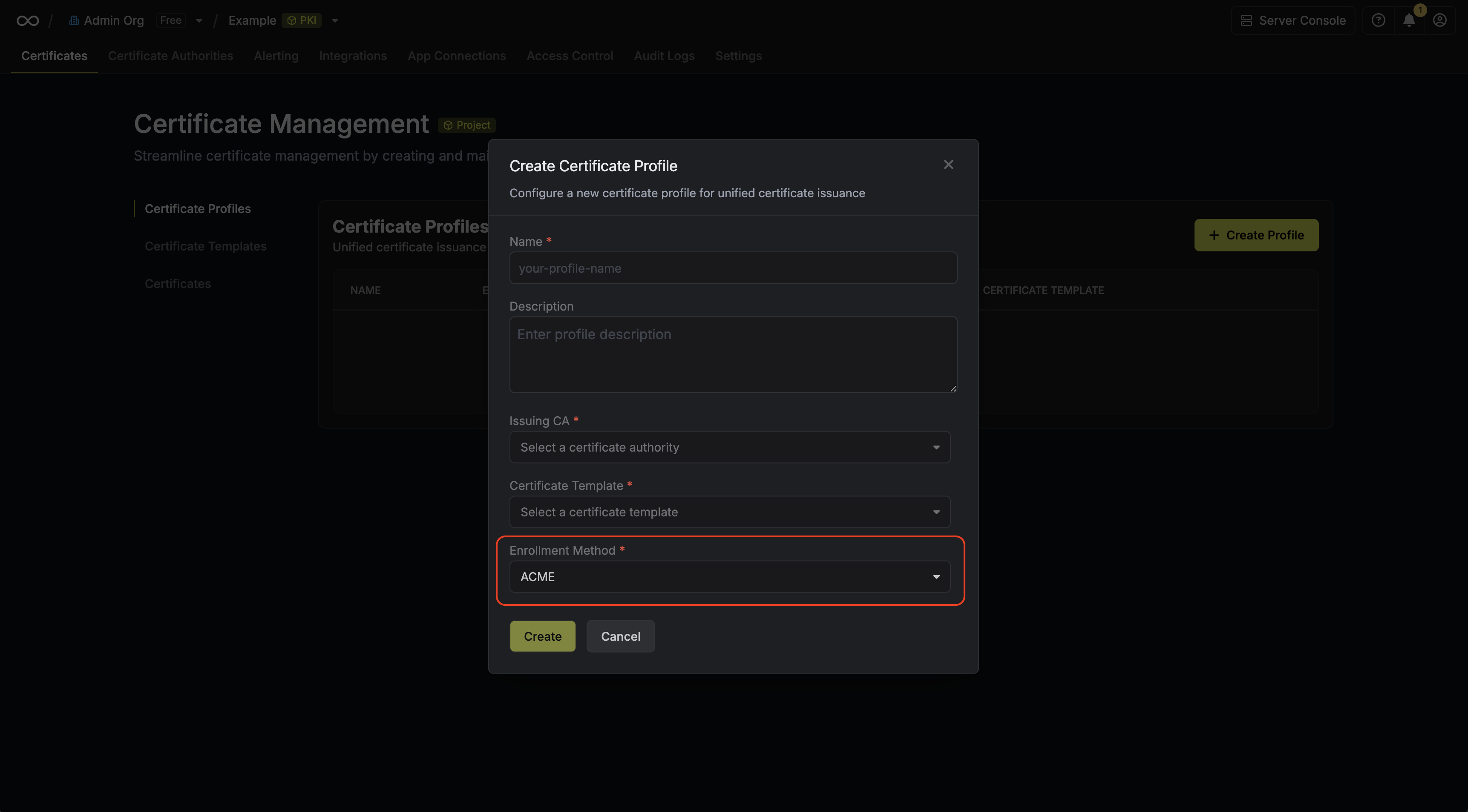Click the infinity logo icon
This screenshot has width=1468, height=812.
pyautogui.click(x=27, y=20)
